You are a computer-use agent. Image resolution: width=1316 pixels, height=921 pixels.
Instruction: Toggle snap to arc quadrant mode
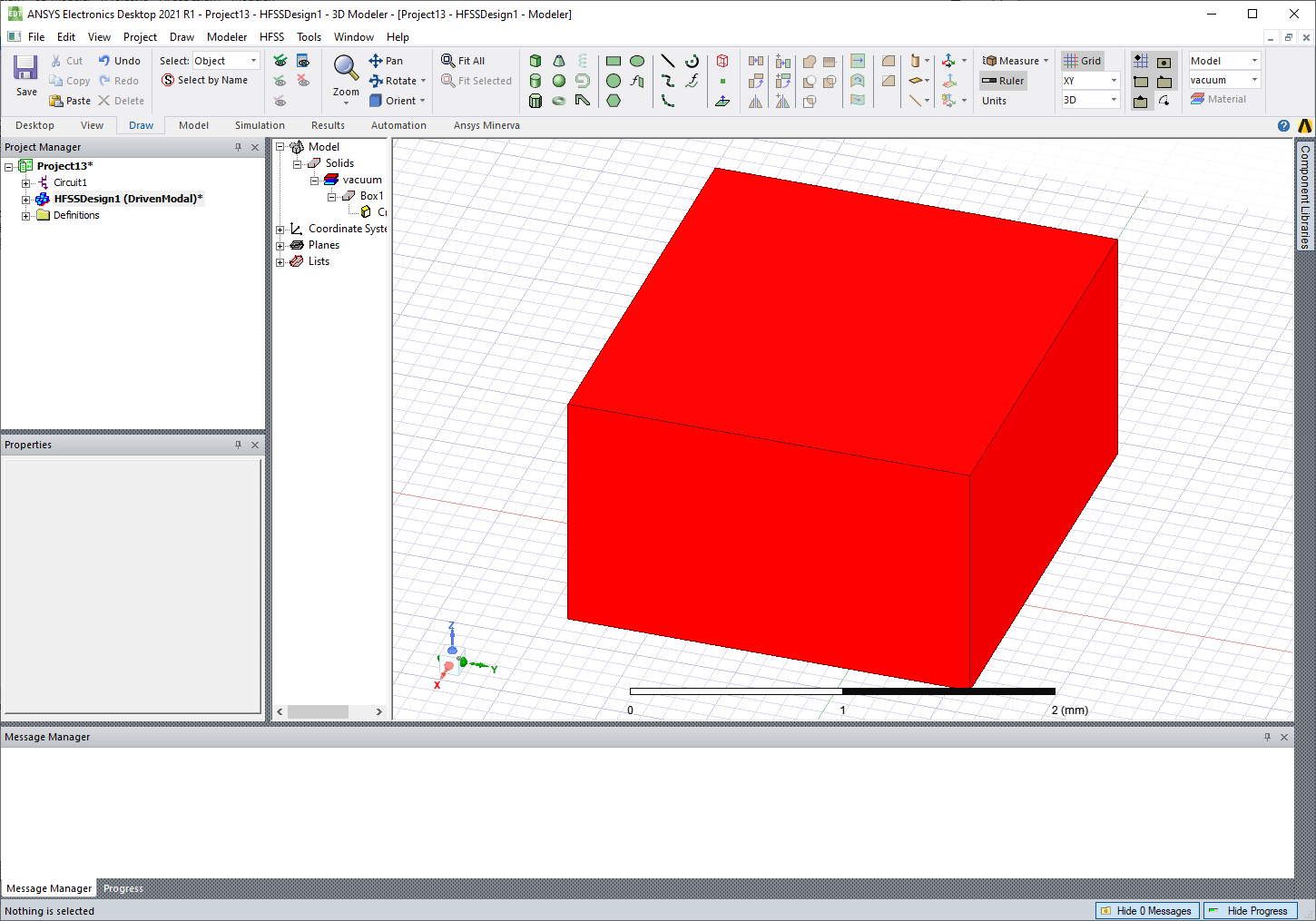pyautogui.click(x=1164, y=101)
